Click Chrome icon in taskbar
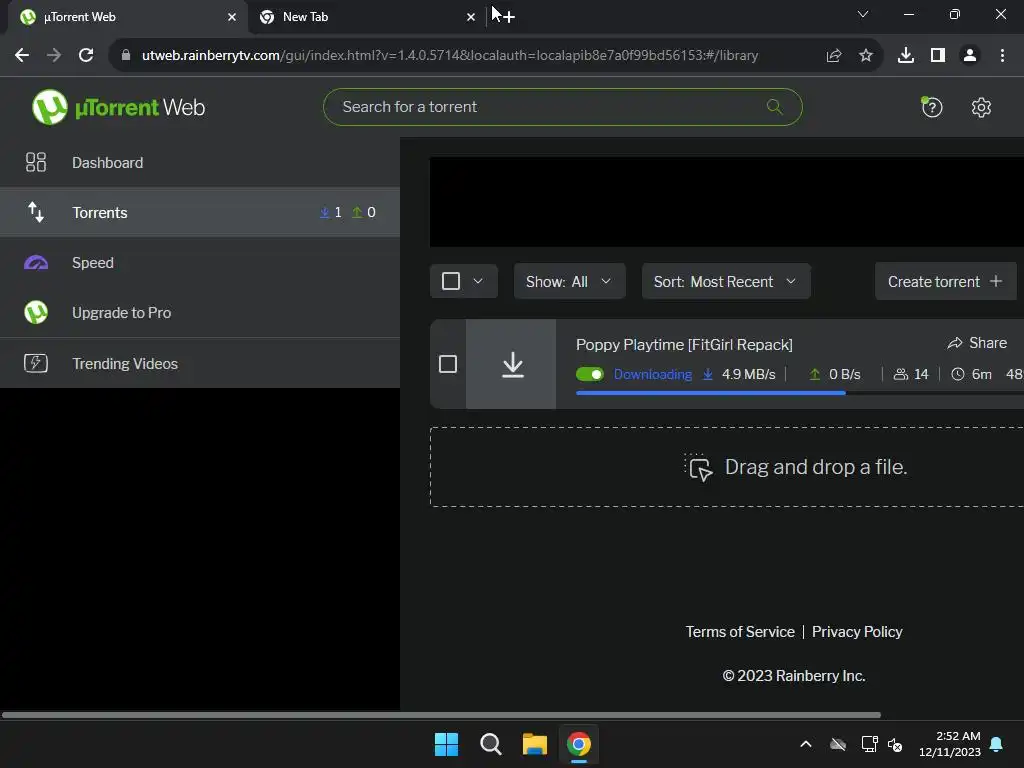Screen dimensions: 1024x768 (579, 744)
